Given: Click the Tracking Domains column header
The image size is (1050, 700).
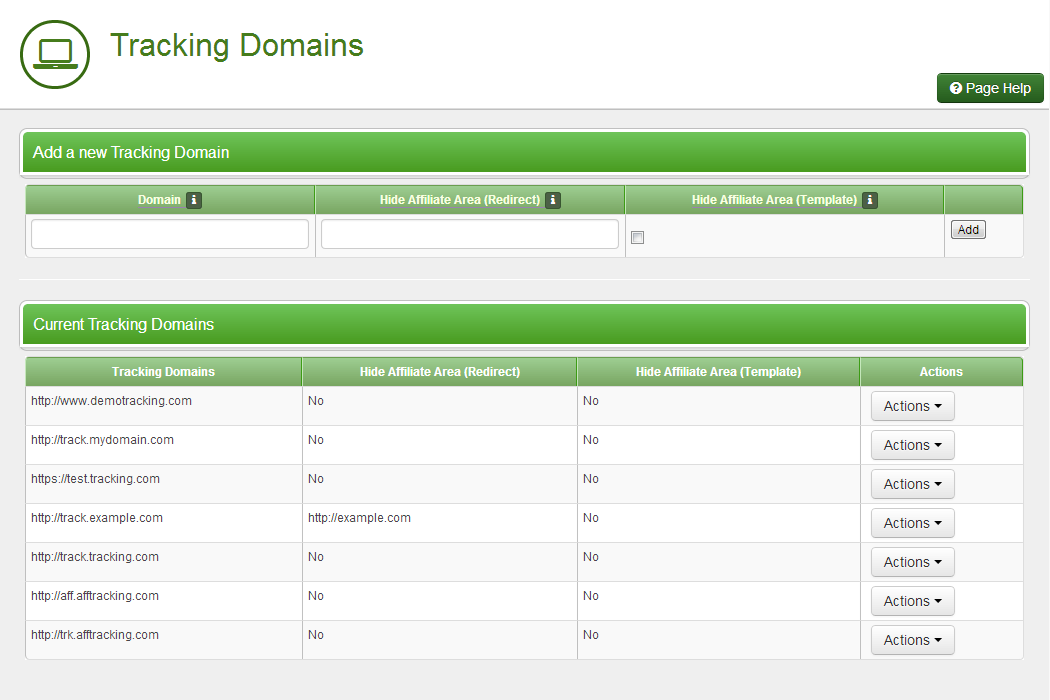Looking at the screenshot, I should [163, 372].
